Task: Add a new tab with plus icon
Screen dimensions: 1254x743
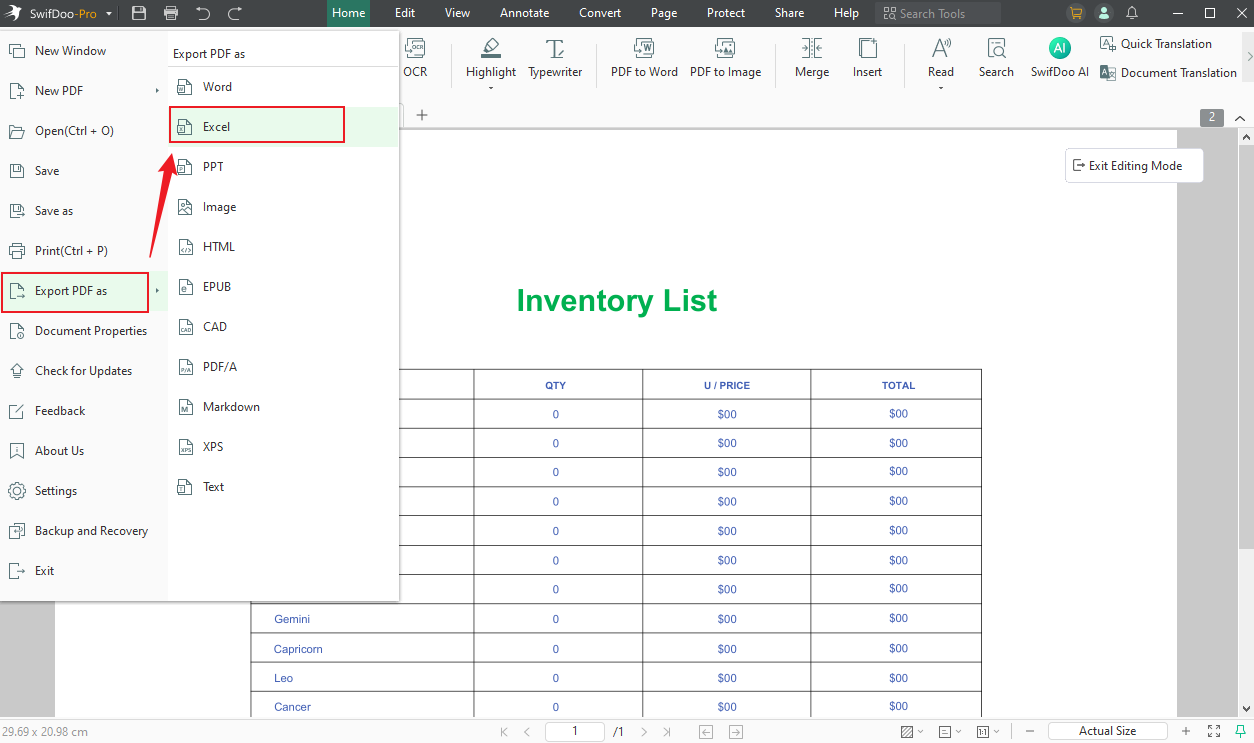Action: point(422,115)
